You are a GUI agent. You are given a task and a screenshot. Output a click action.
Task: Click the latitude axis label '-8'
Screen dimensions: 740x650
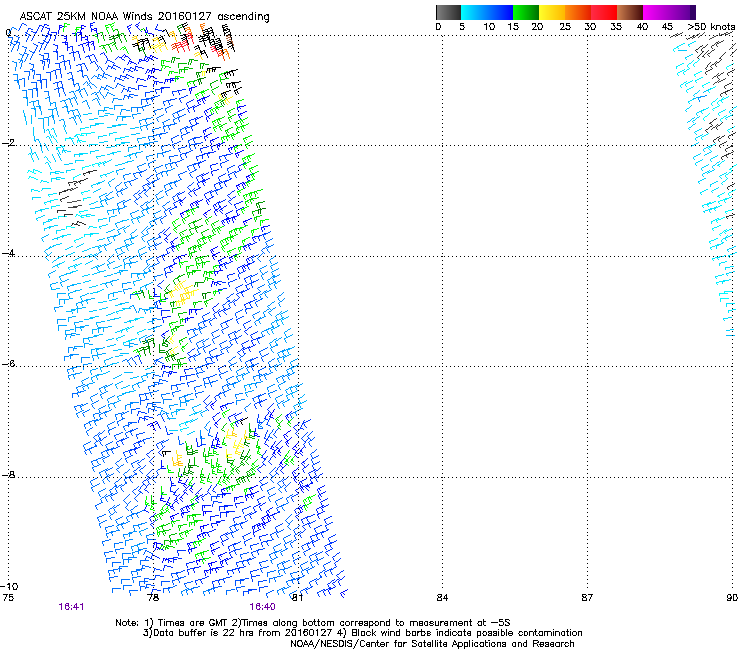click(8, 474)
